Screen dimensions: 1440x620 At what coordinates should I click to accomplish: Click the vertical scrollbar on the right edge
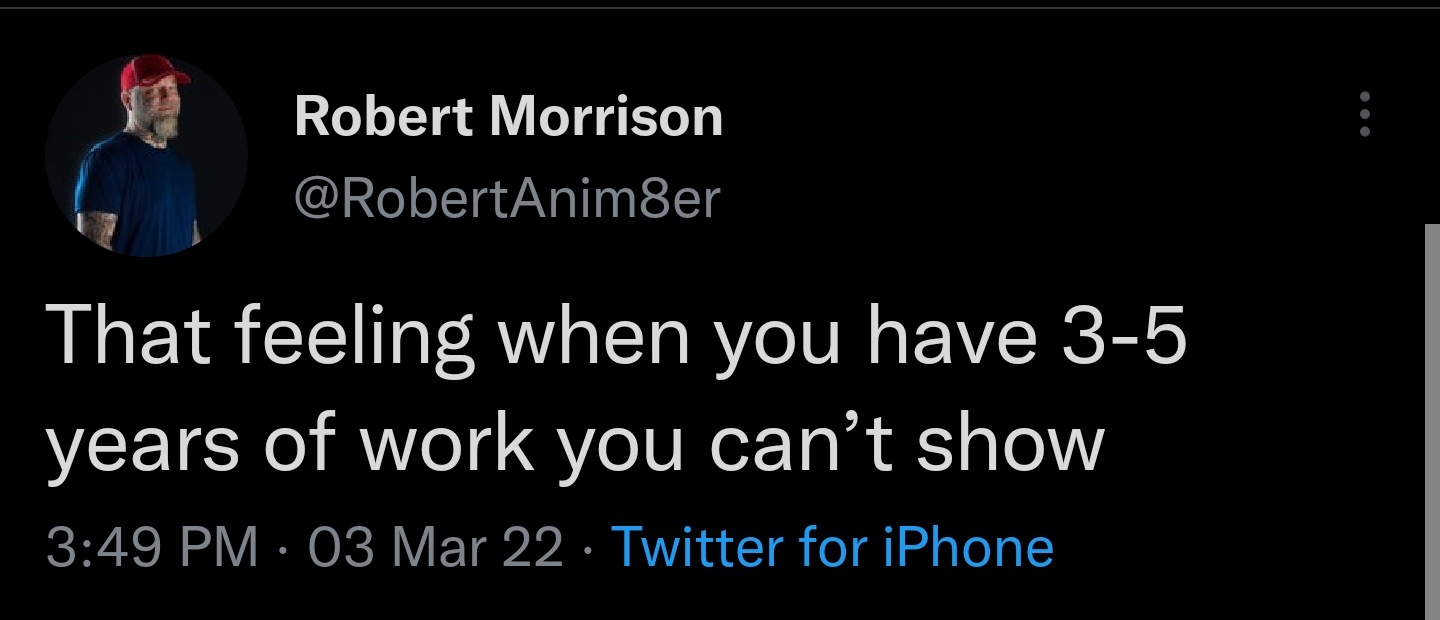(x=1432, y=420)
